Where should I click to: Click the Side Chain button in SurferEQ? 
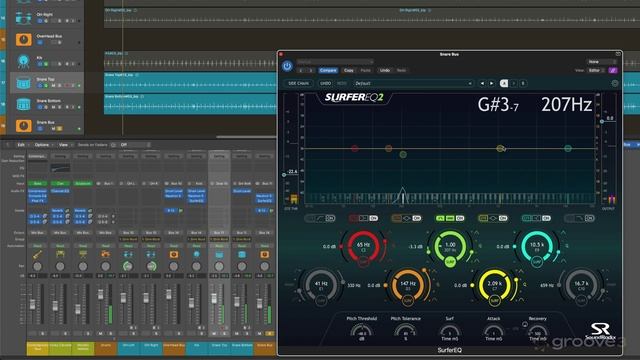point(299,83)
